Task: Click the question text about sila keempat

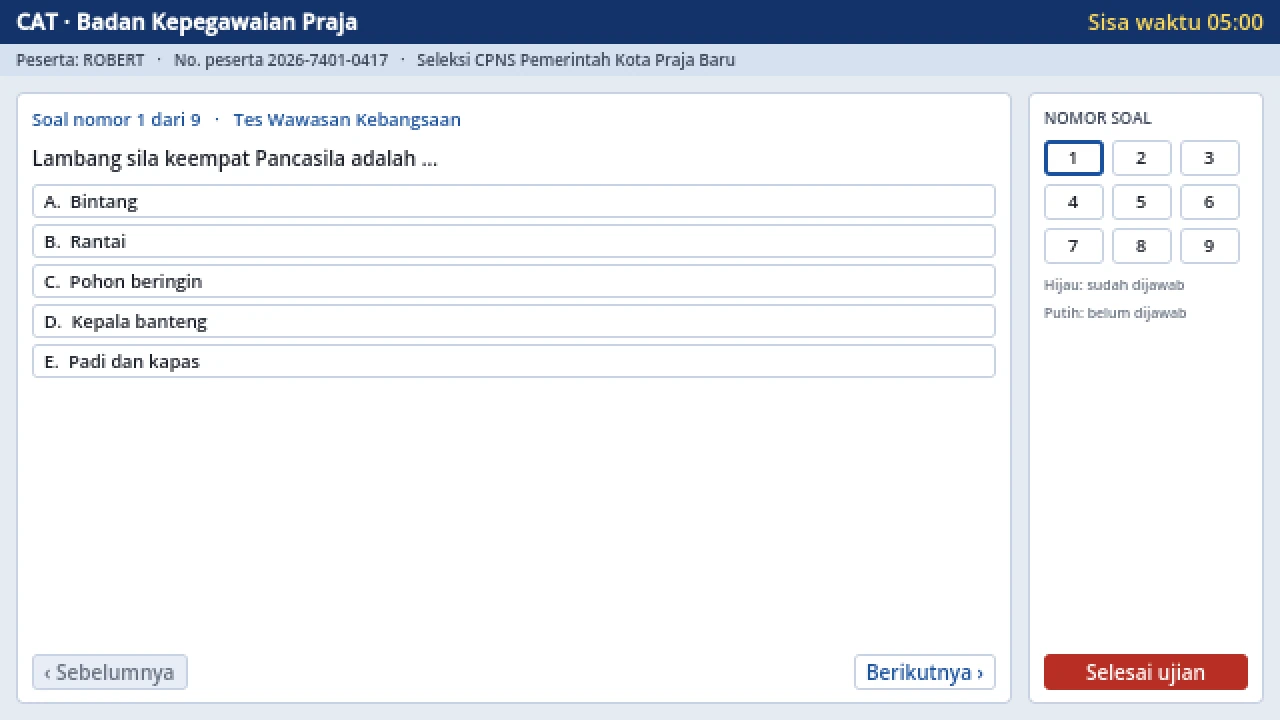Action: 235,159
